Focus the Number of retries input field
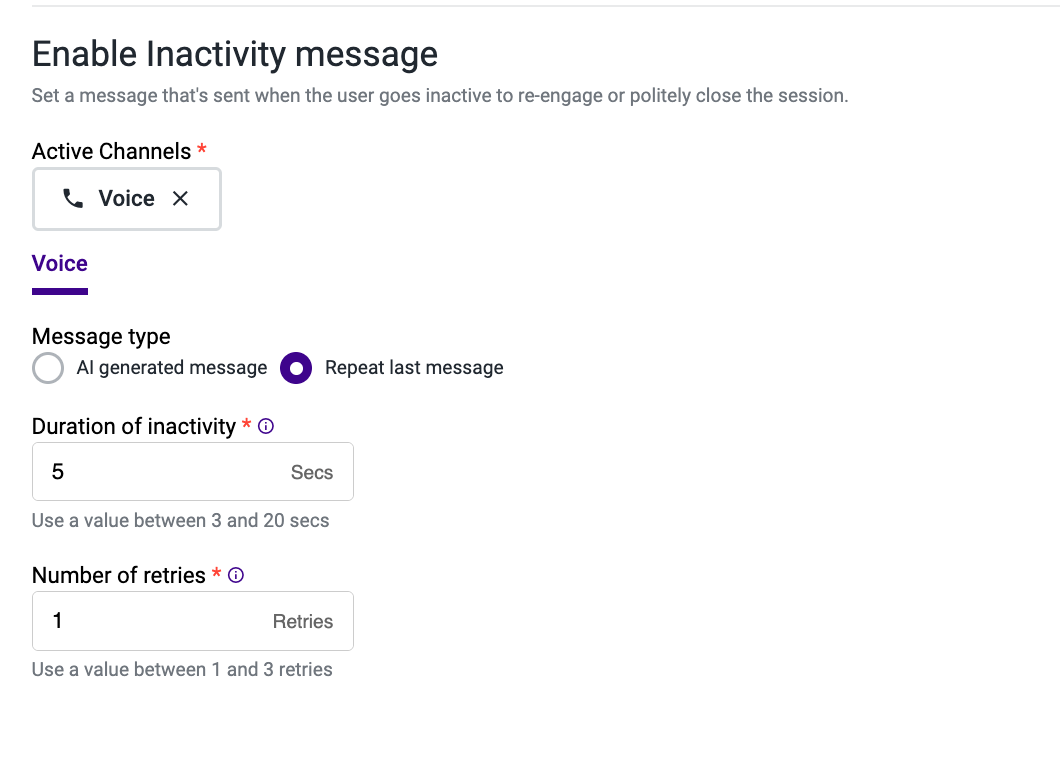1060x776 pixels. [x=193, y=621]
